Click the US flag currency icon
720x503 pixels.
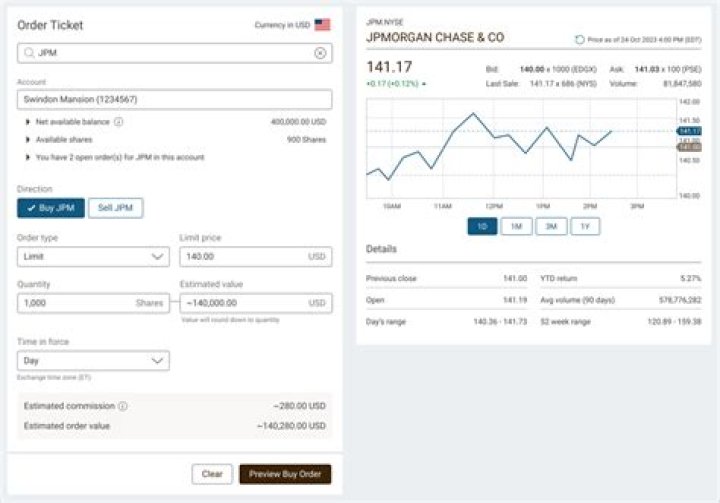(x=322, y=25)
